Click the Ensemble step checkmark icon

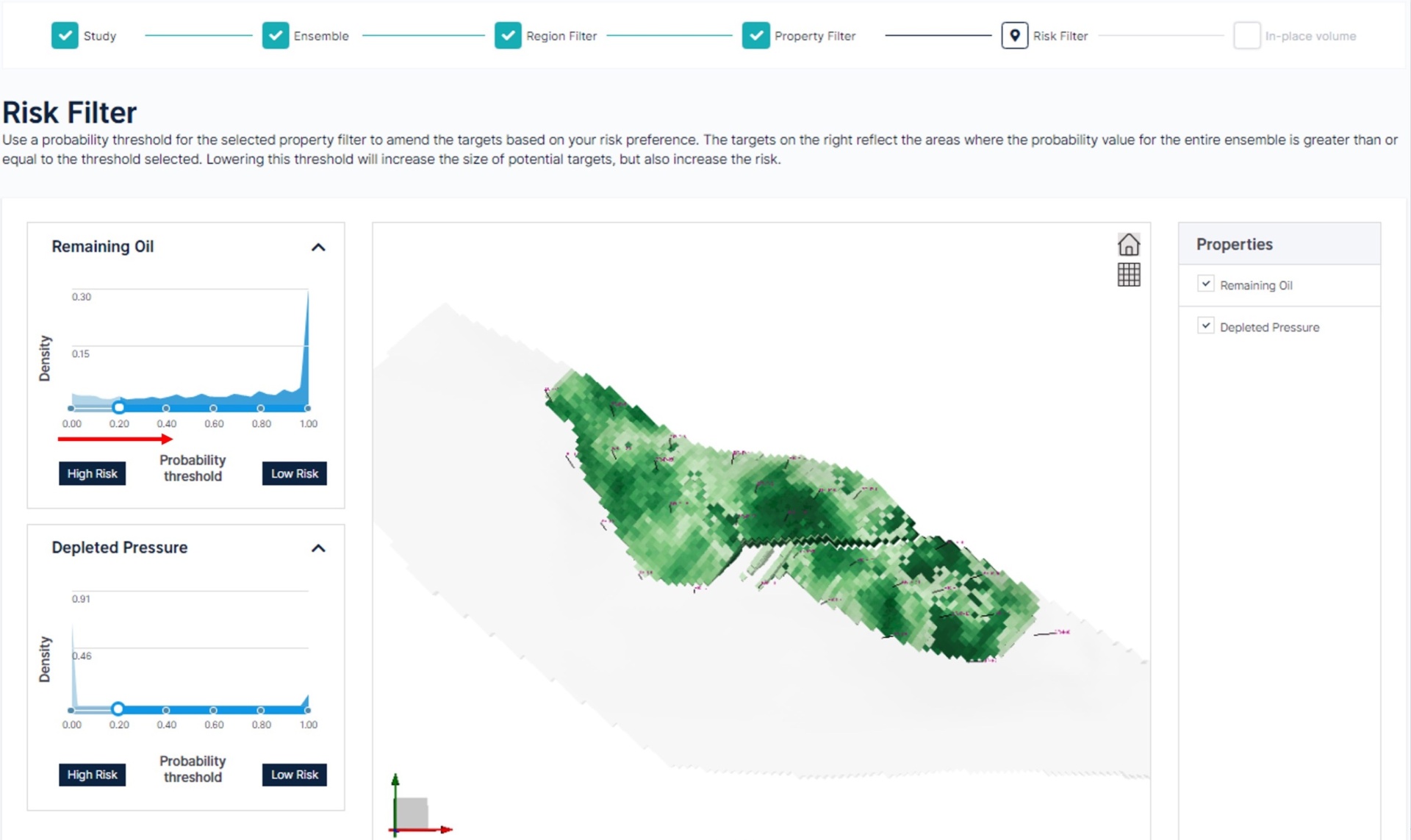(x=276, y=35)
